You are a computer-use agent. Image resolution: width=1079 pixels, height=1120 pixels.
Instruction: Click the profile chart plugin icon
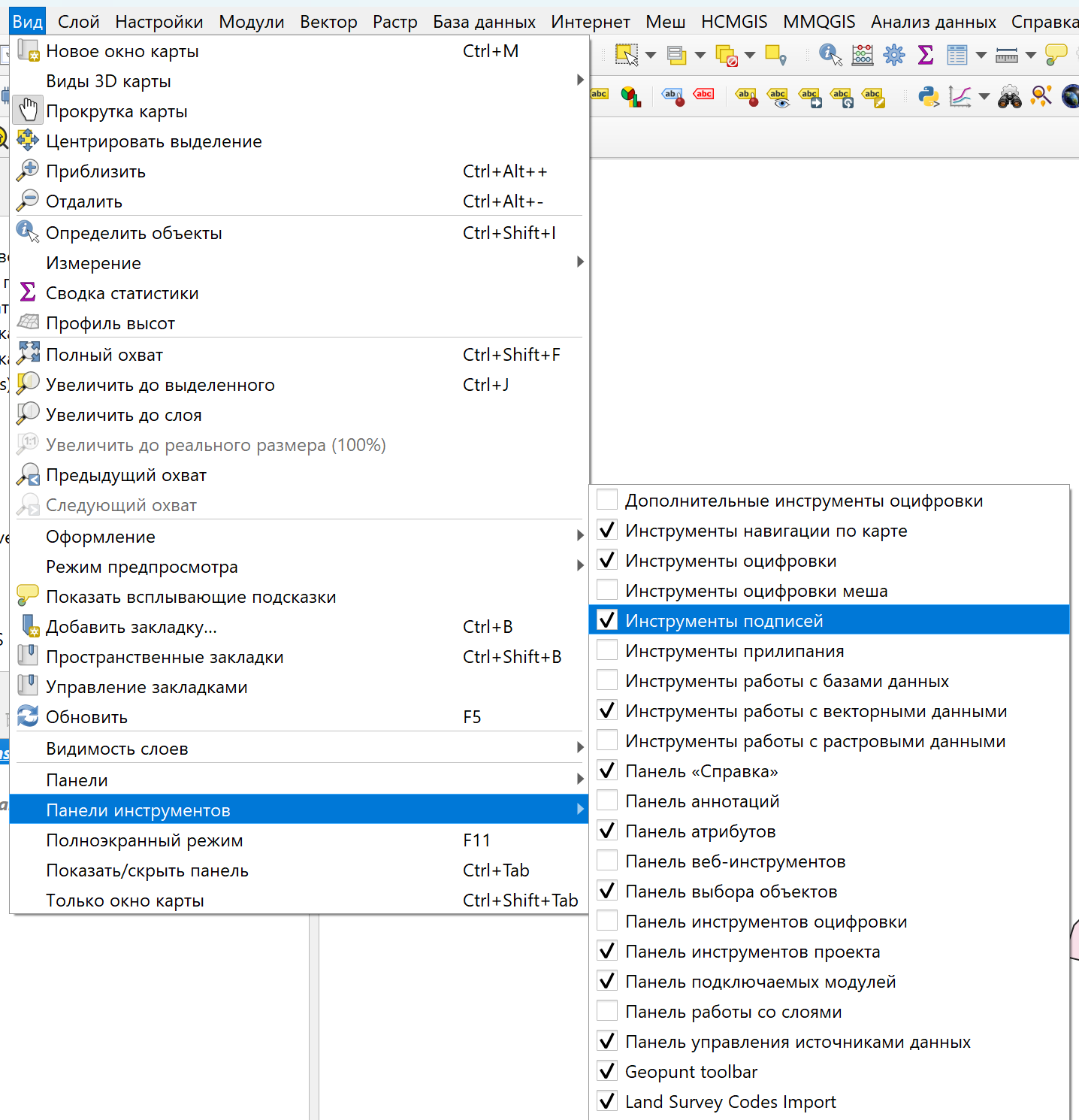(960, 97)
